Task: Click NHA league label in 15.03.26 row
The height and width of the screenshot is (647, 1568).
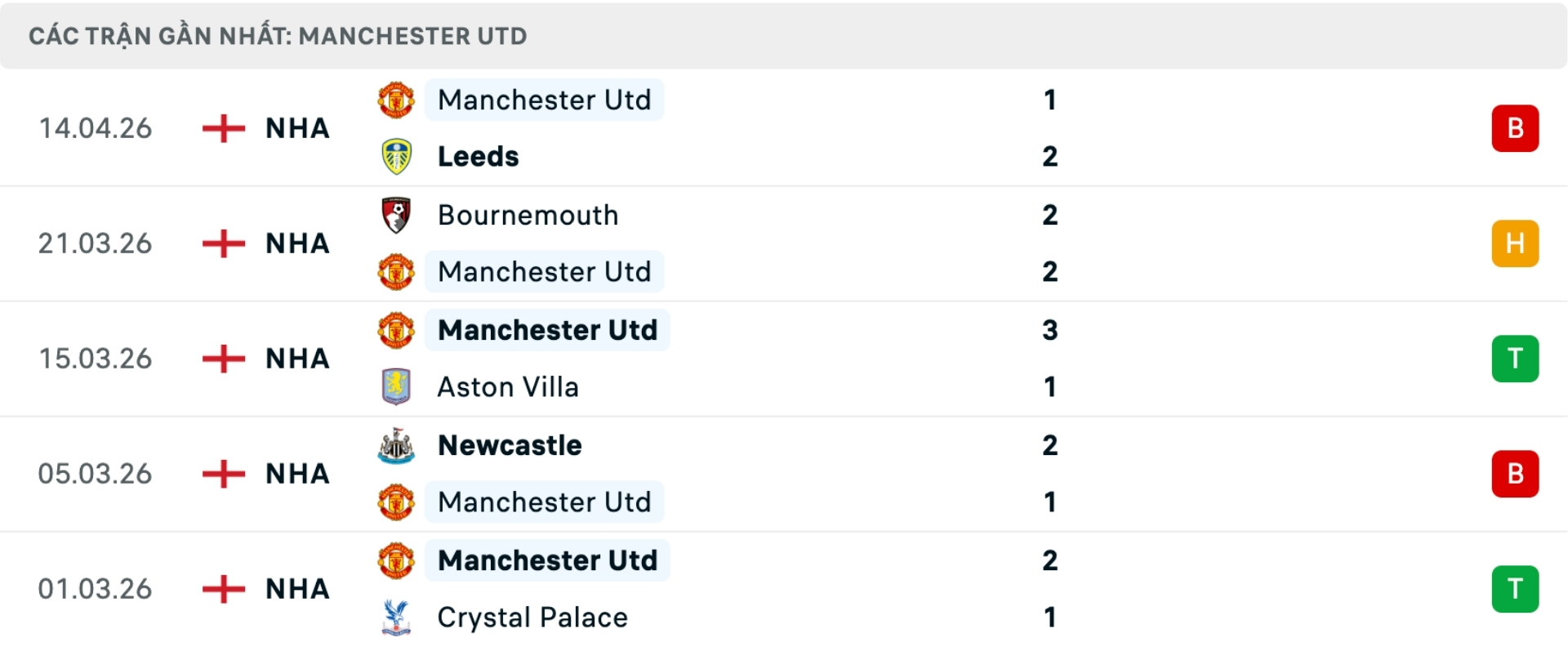Action: (297, 359)
